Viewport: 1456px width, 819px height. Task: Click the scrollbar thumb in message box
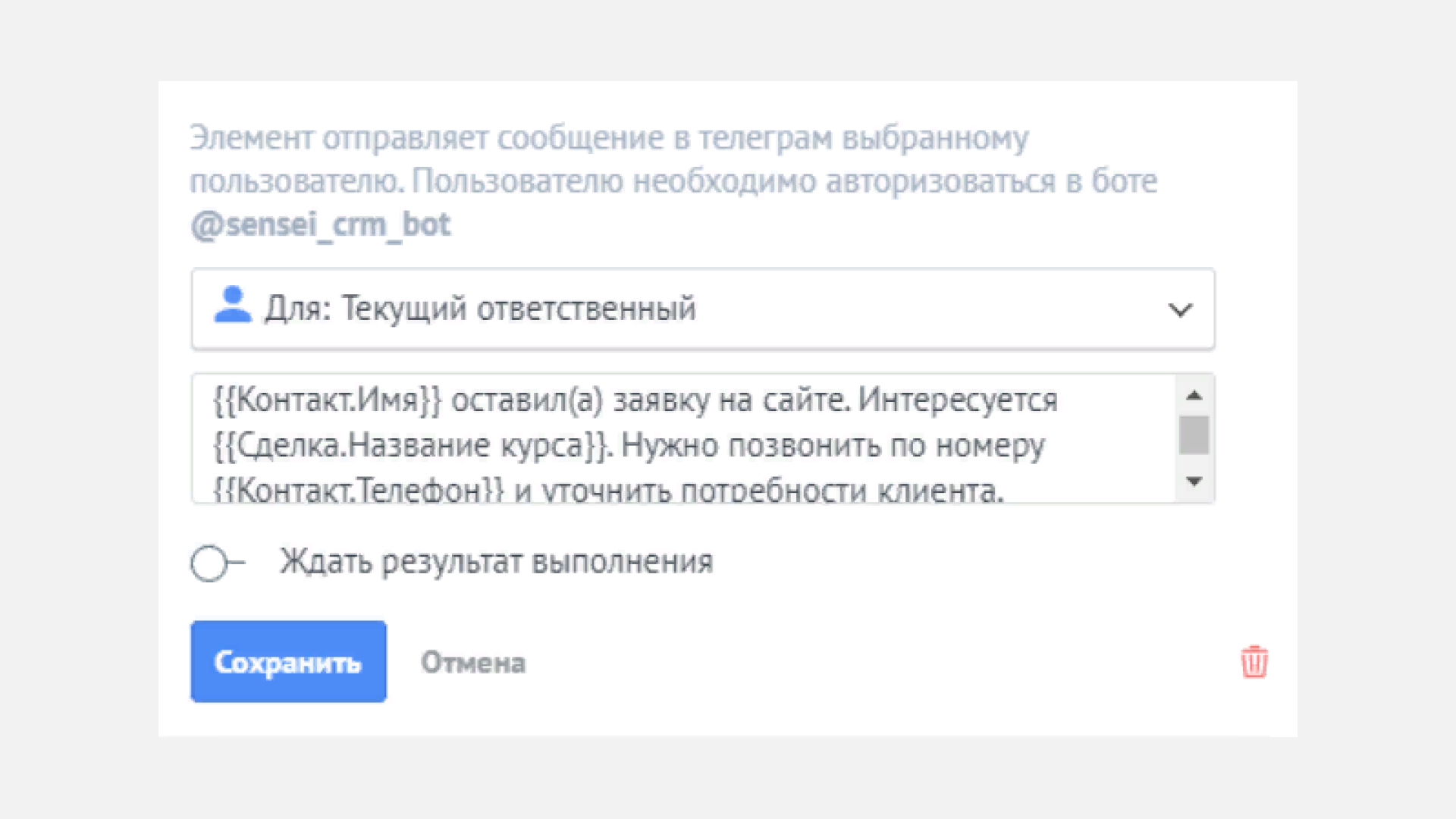(x=1194, y=435)
